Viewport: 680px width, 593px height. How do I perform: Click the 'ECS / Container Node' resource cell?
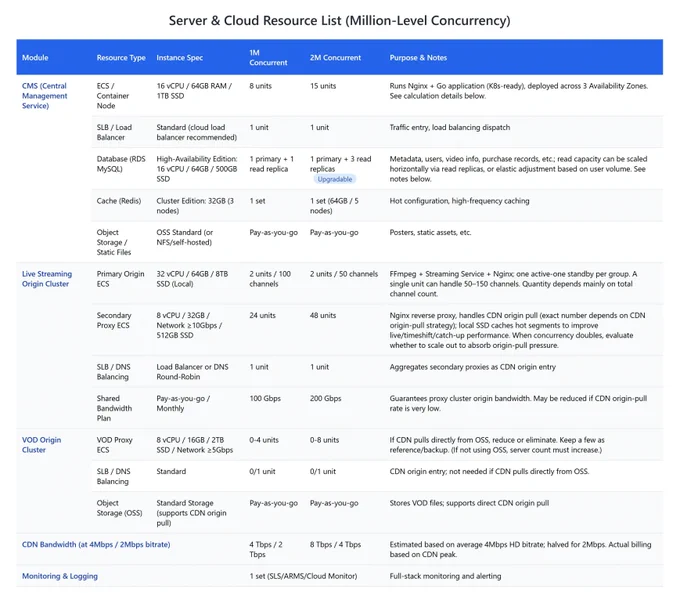[113, 96]
